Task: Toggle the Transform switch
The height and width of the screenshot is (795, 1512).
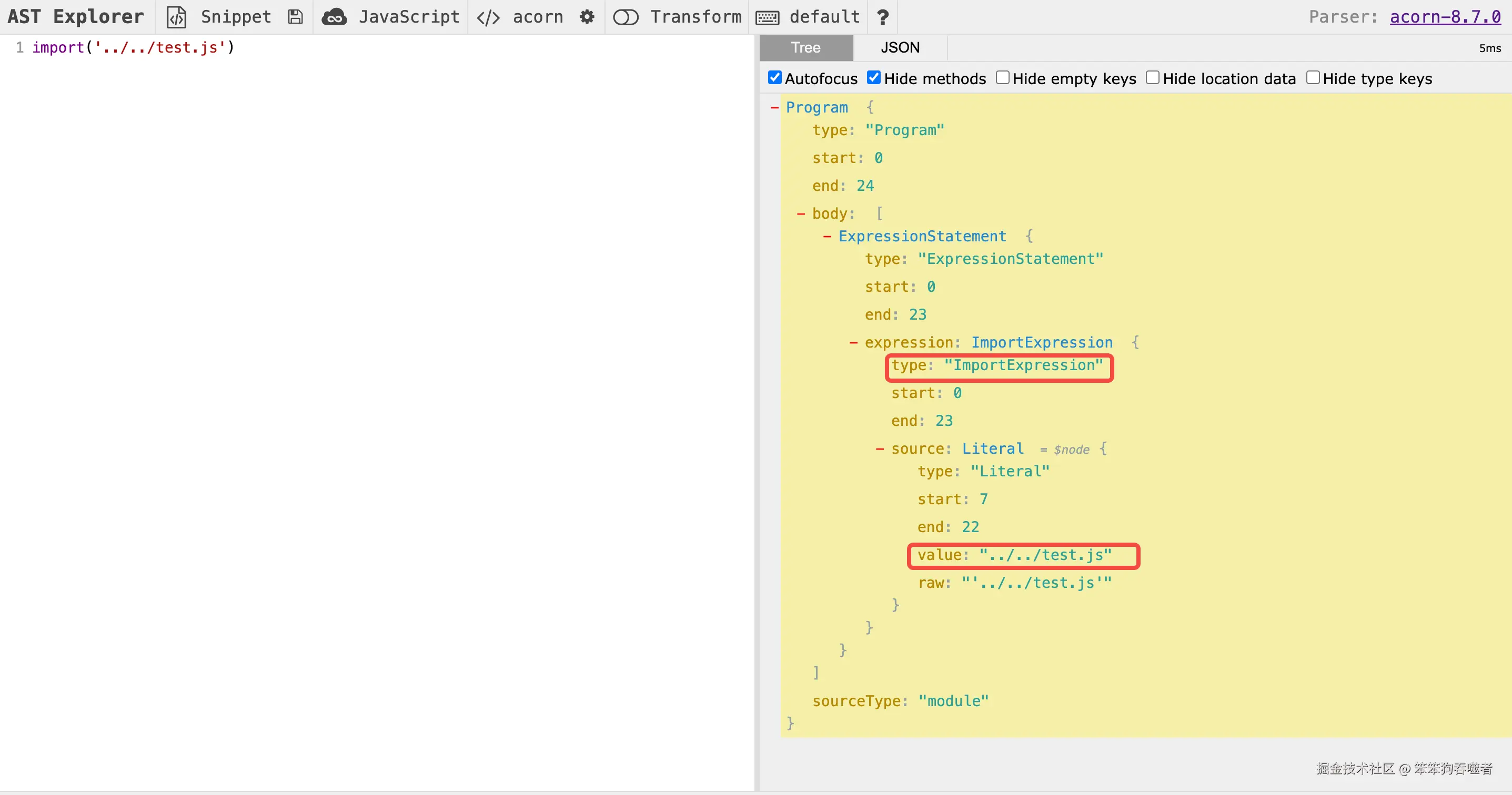Action: pos(626,17)
